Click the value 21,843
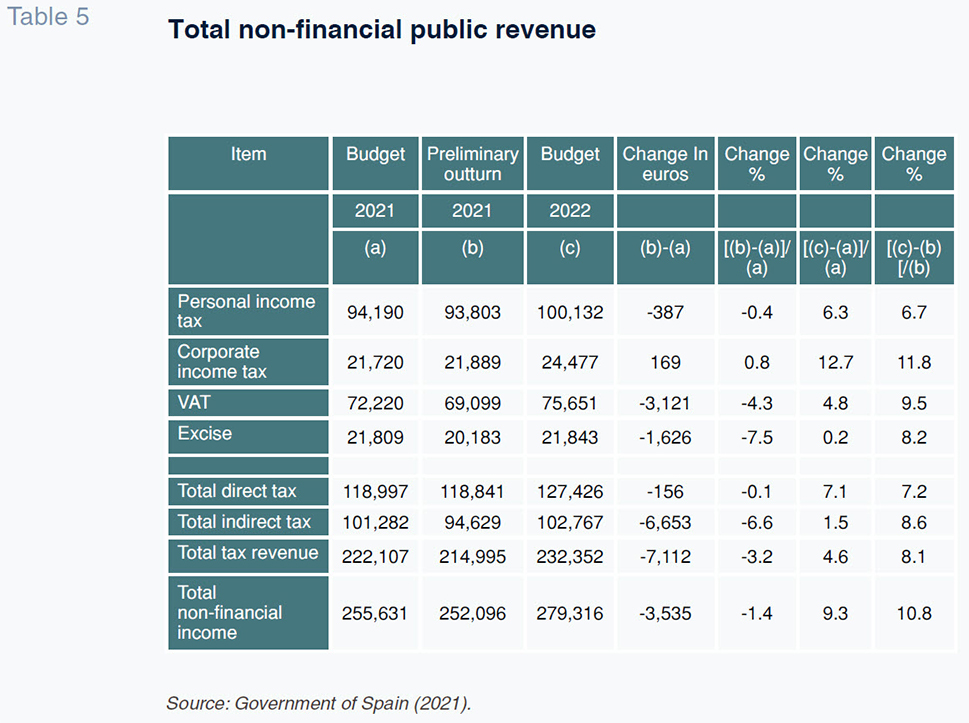The image size is (969, 723). [570, 438]
